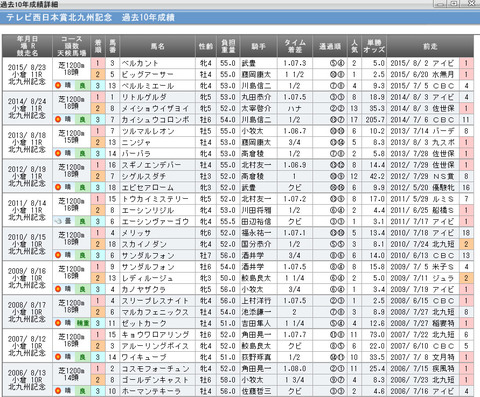Select horse name カイシュウコロンボ
480x397 pixels.
click(155, 120)
